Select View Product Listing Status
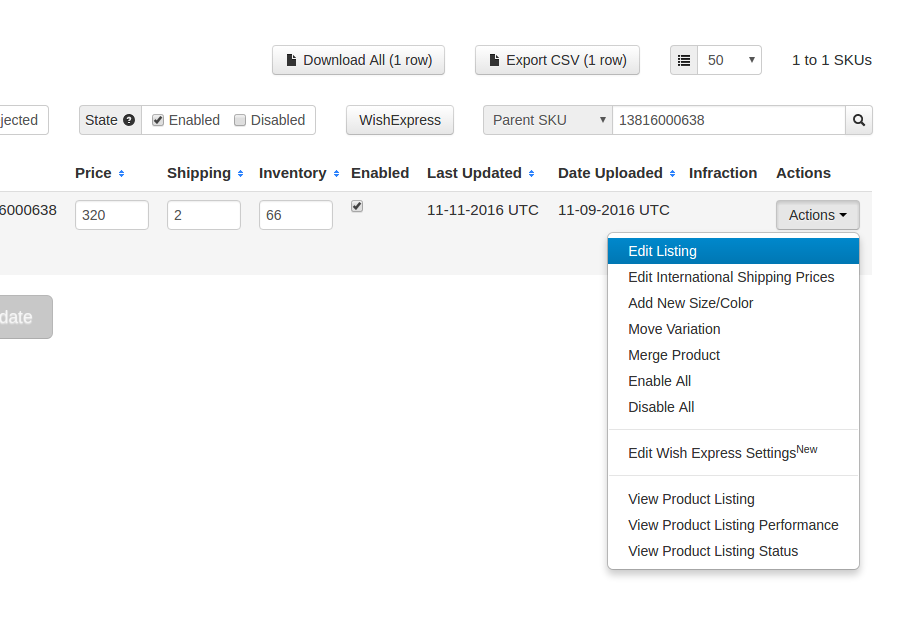 coord(734,551)
